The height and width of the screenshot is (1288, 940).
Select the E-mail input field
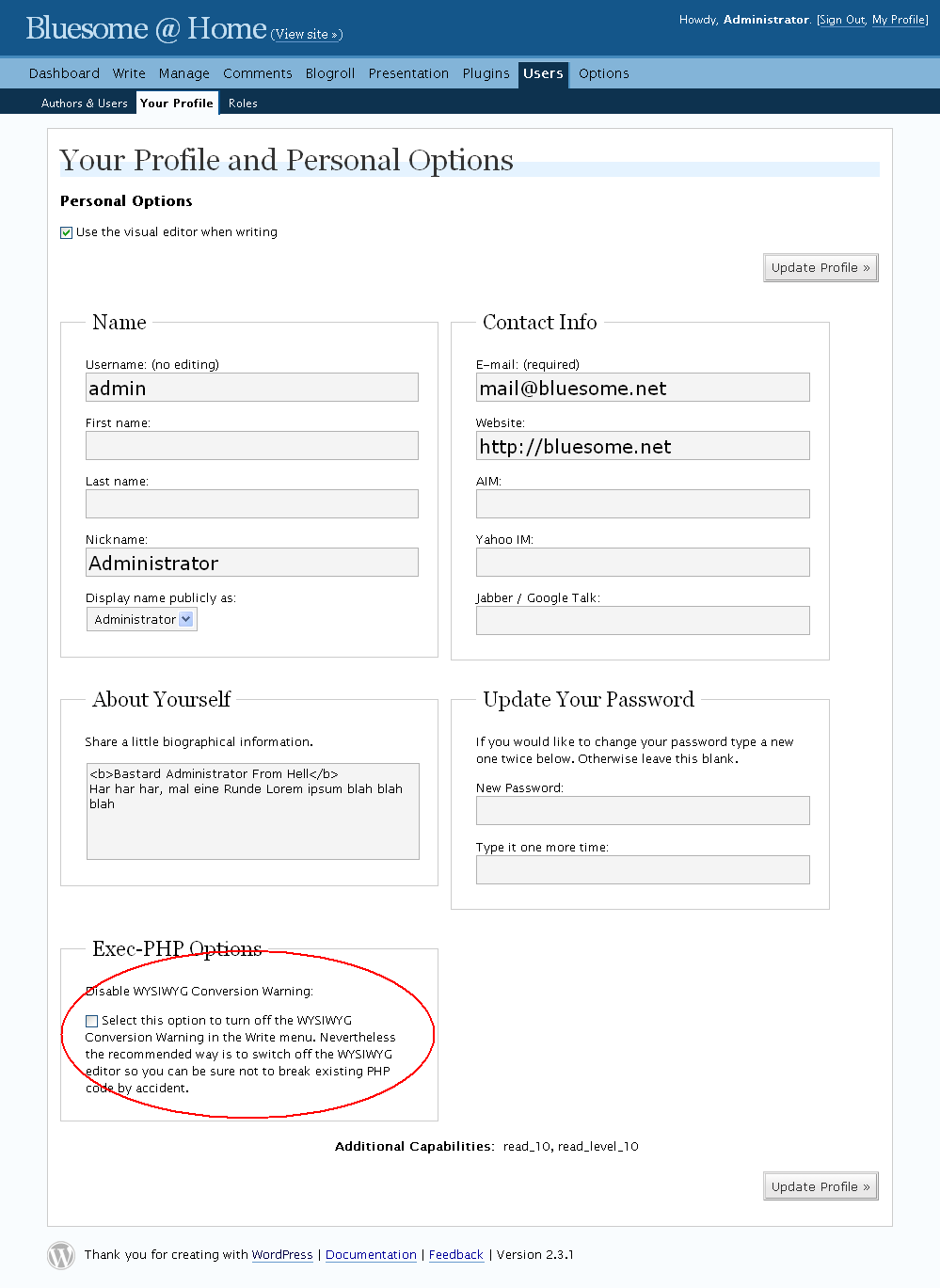(x=643, y=388)
